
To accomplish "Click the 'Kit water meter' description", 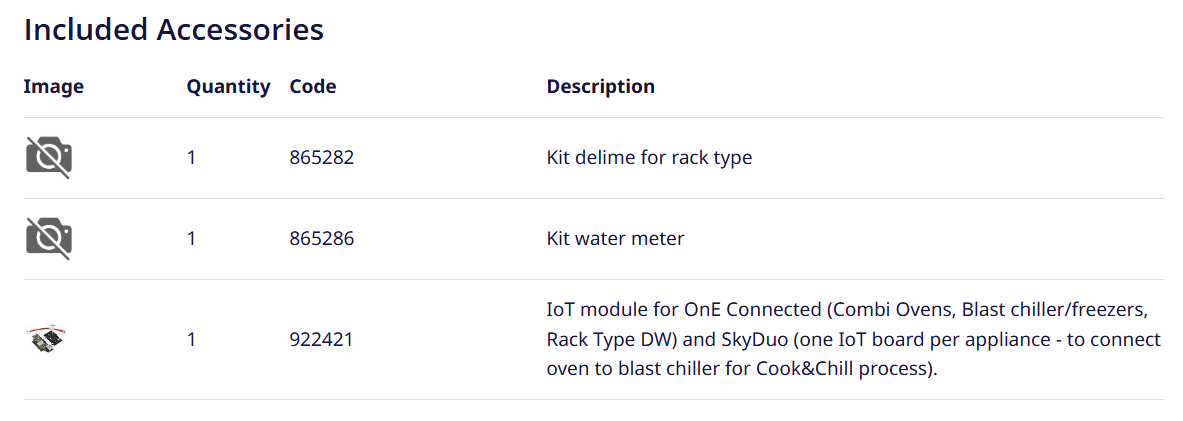I will pyautogui.click(x=615, y=239).
